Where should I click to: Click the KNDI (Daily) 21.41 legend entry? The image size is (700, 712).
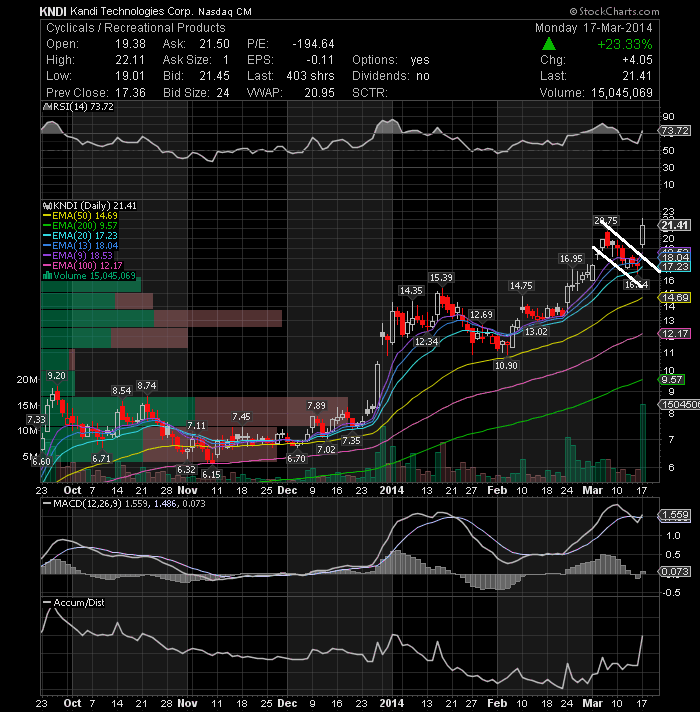(x=94, y=206)
